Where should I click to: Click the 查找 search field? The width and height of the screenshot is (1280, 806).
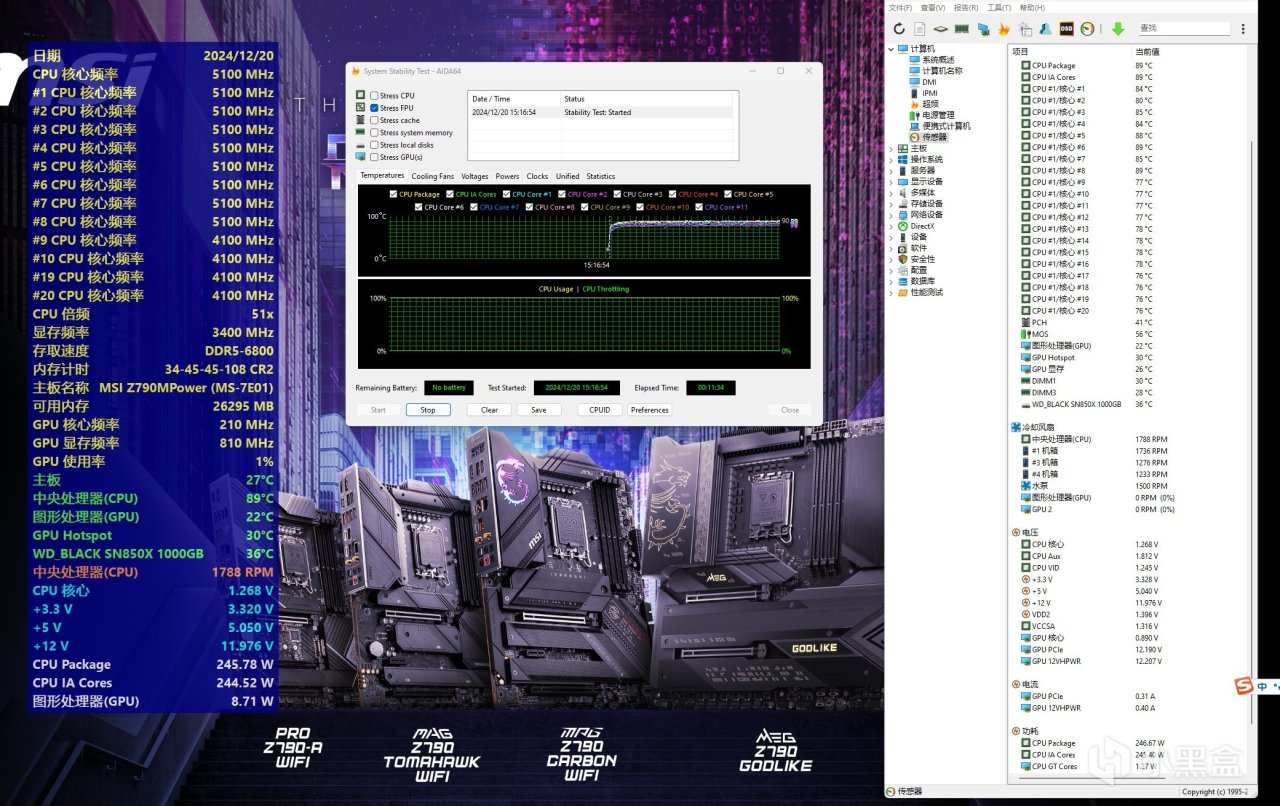click(1183, 29)
